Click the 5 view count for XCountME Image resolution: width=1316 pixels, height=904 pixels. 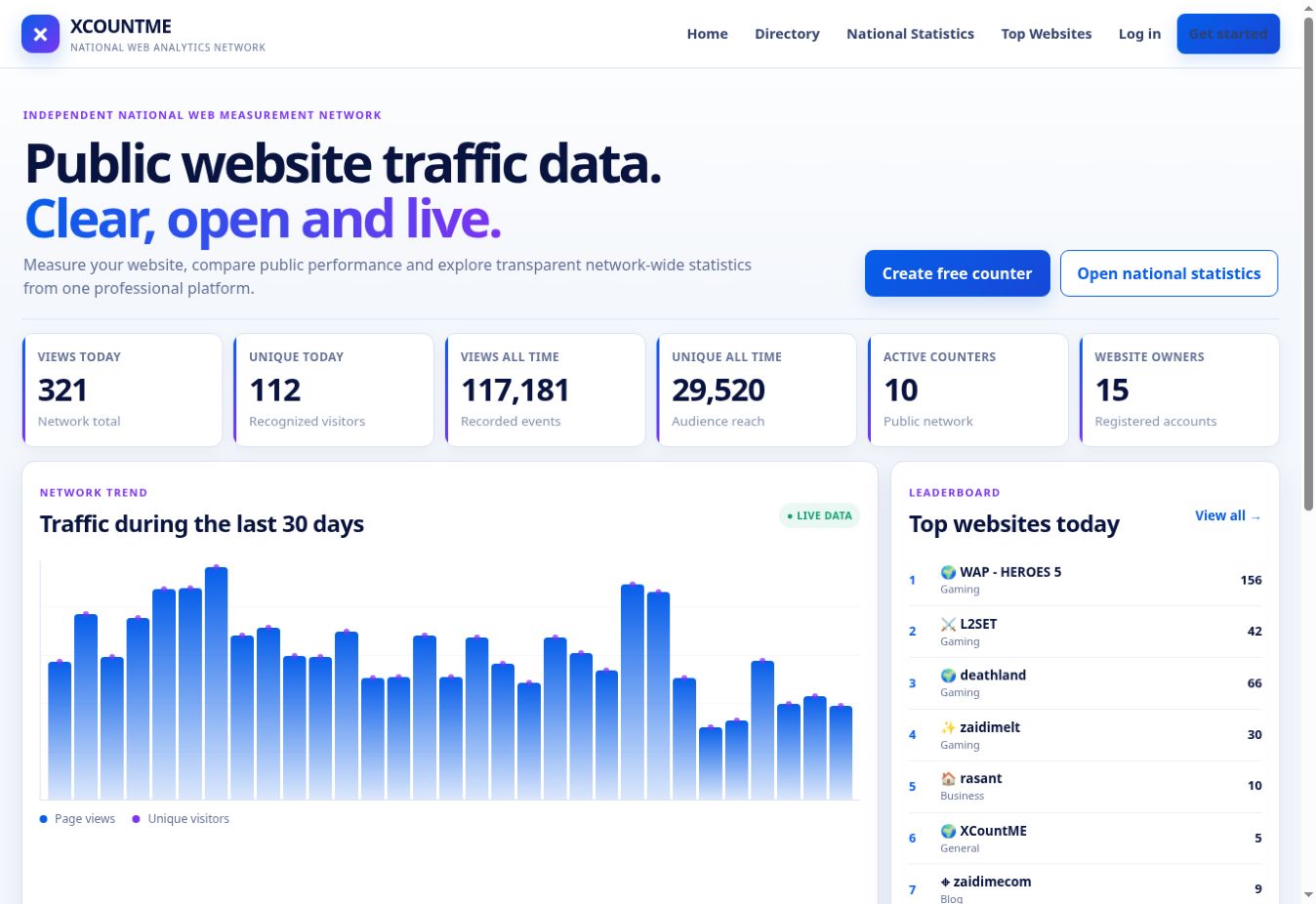(1258, 838)
